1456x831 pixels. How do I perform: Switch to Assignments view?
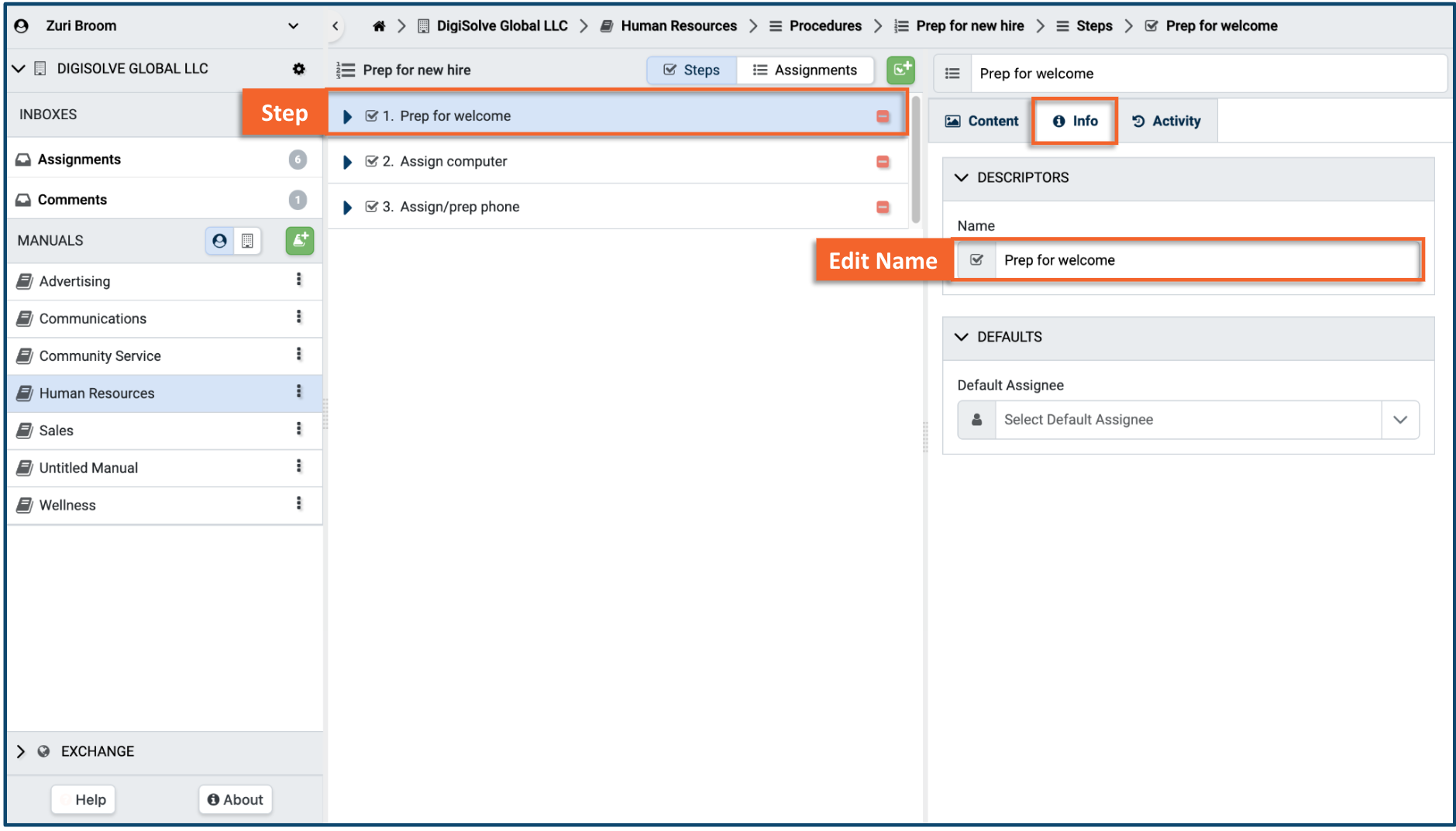pyautogui.click(x=805, y=70)
